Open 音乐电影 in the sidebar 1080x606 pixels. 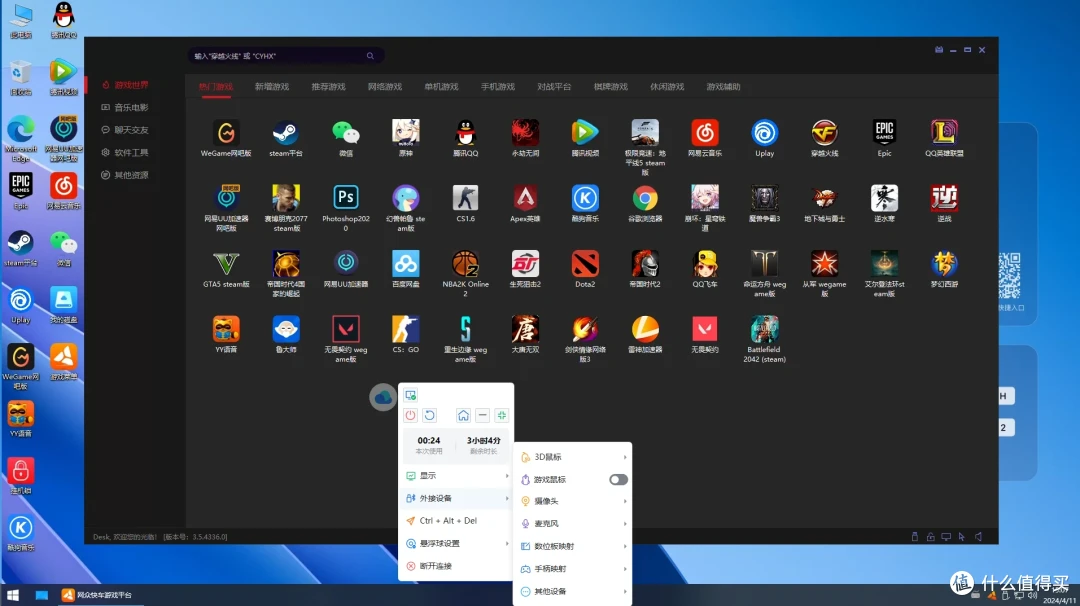[x=125, y=107]
